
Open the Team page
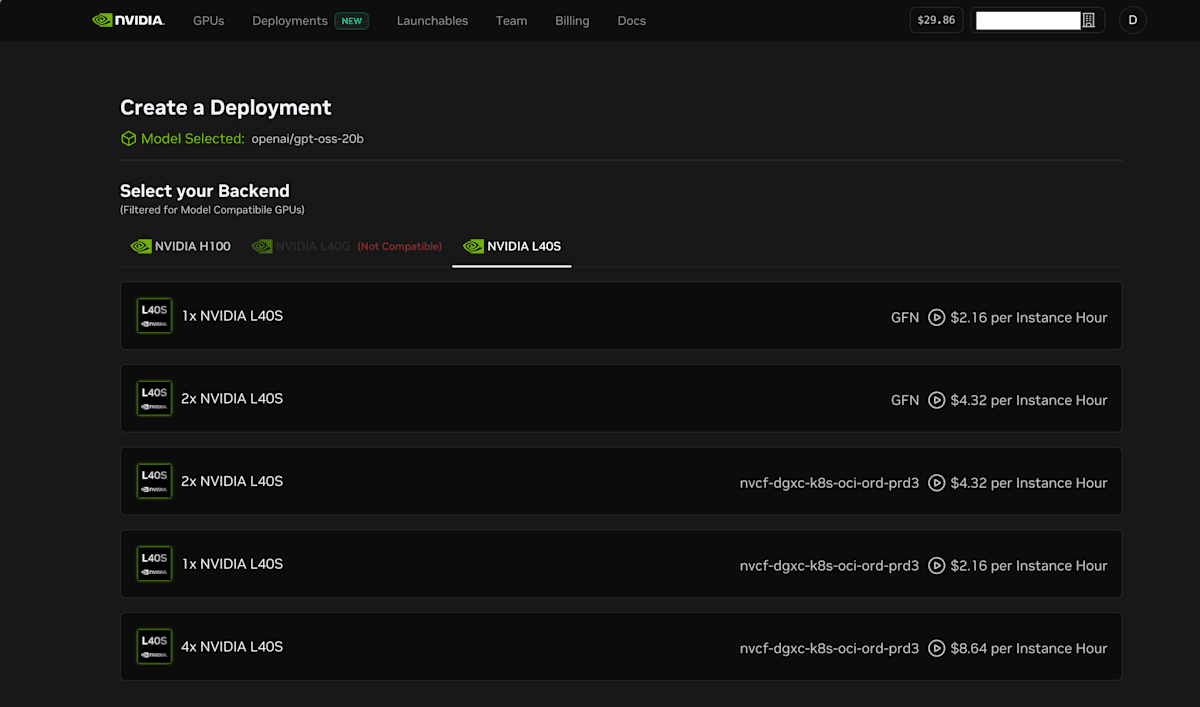point(511,20)
